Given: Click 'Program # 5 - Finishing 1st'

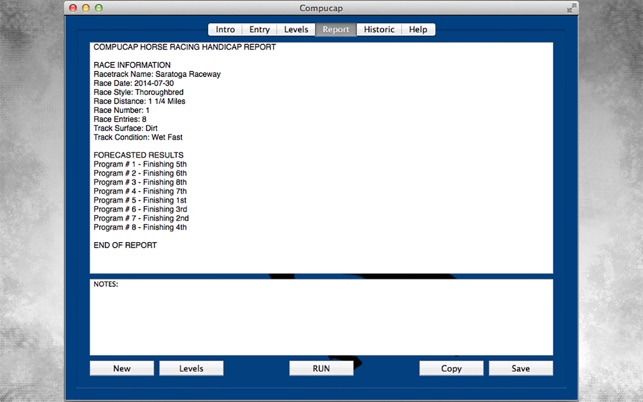Looking at the screenshot, I should coord(140,200).
